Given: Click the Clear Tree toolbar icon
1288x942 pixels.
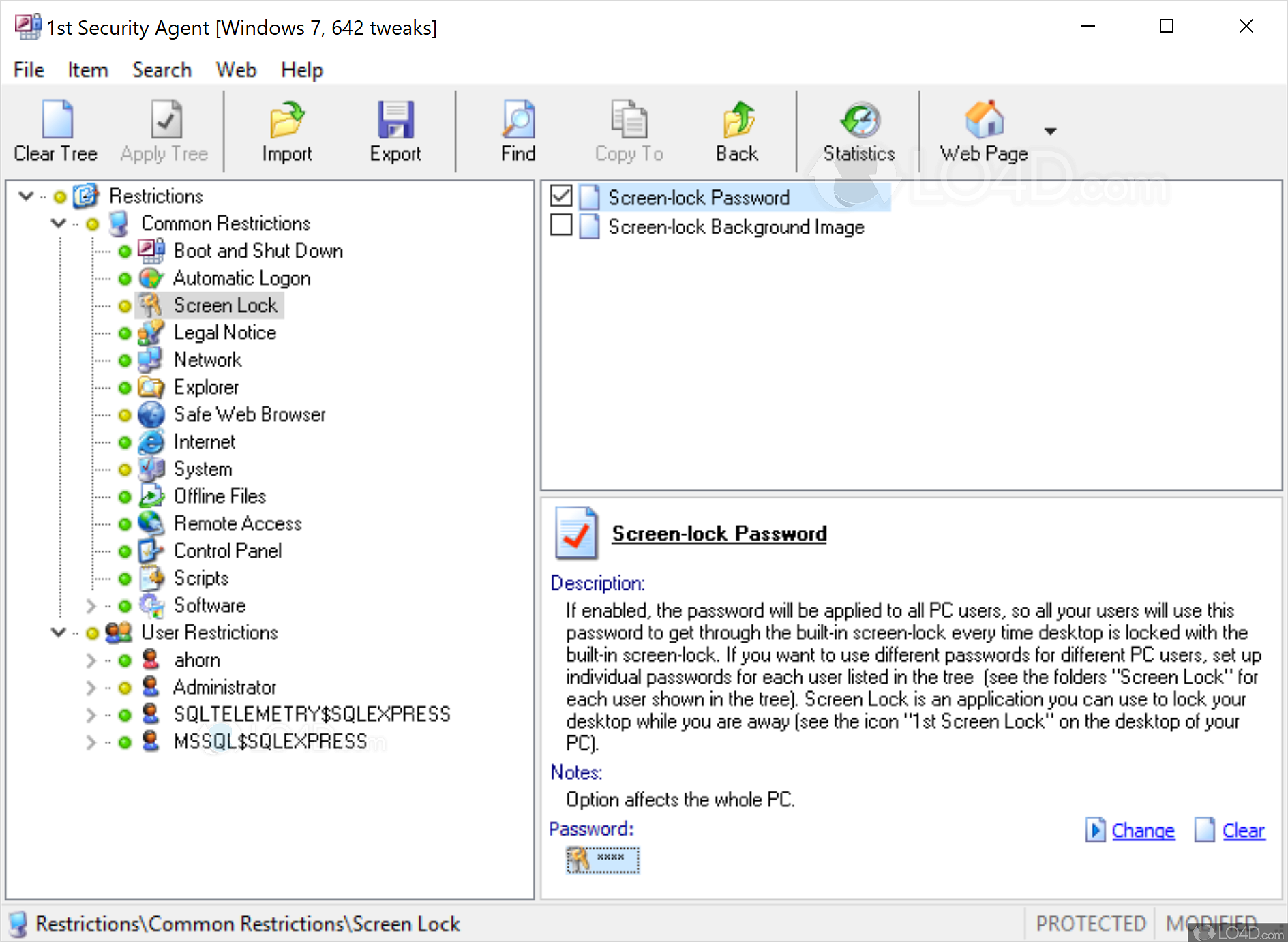Looking at the screenshot, I should pyautogui.click(x=57, y=119).
